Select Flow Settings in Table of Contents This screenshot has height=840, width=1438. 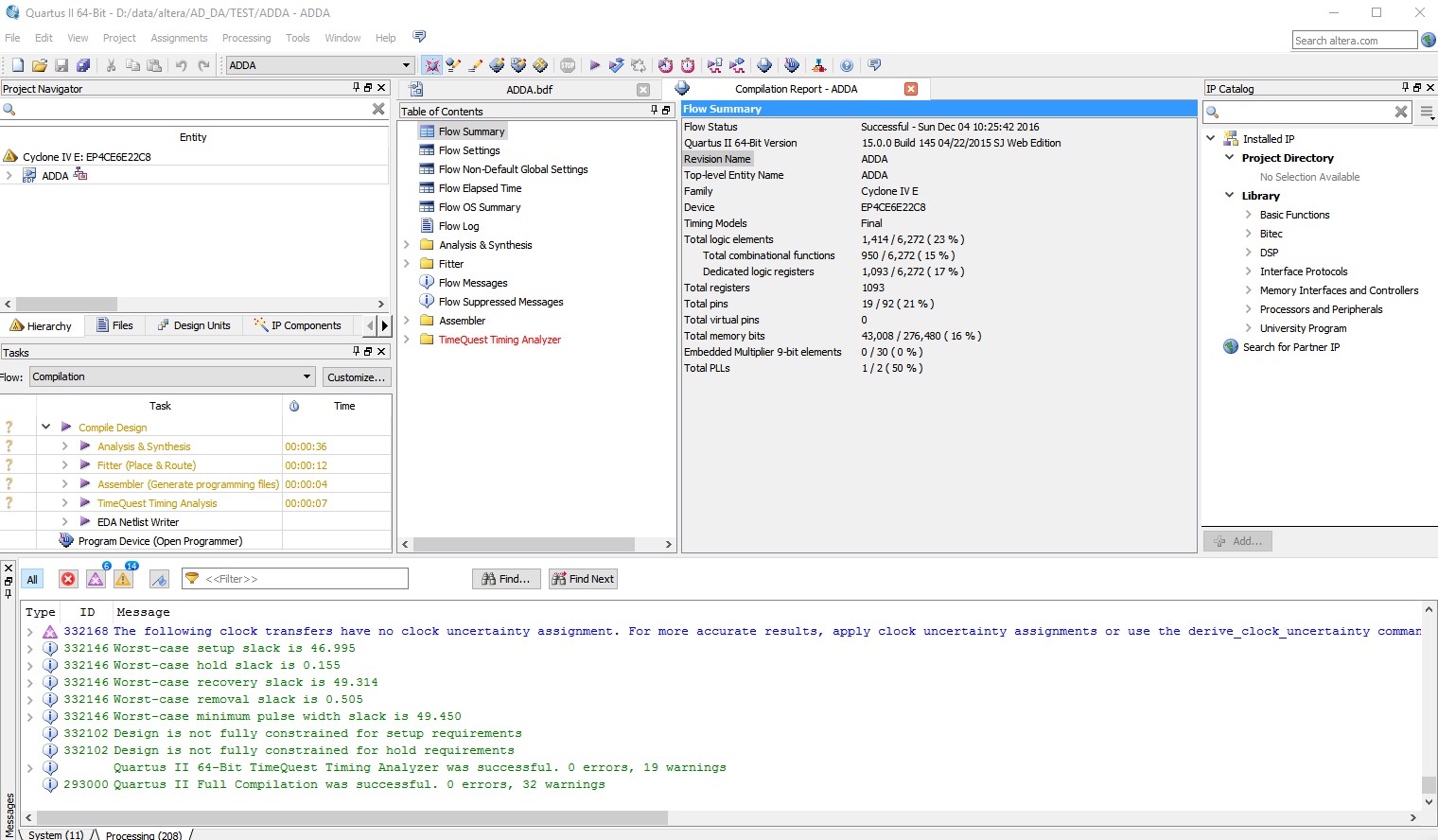(x=469, y=150)
